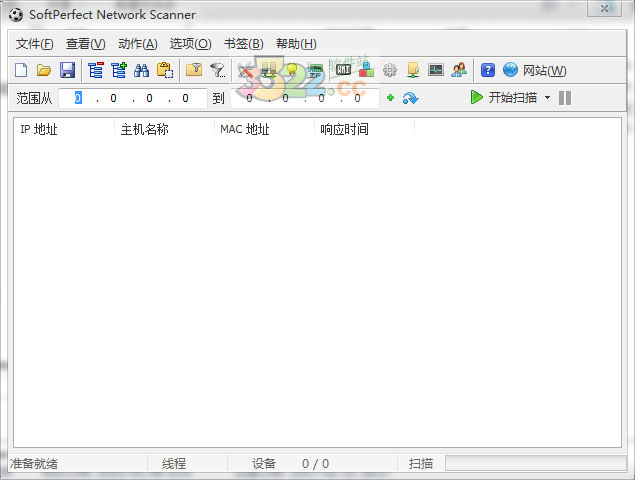Screen dimensions: 635x480
Task: Click the green plus add range icon
Action: (390, 98)
